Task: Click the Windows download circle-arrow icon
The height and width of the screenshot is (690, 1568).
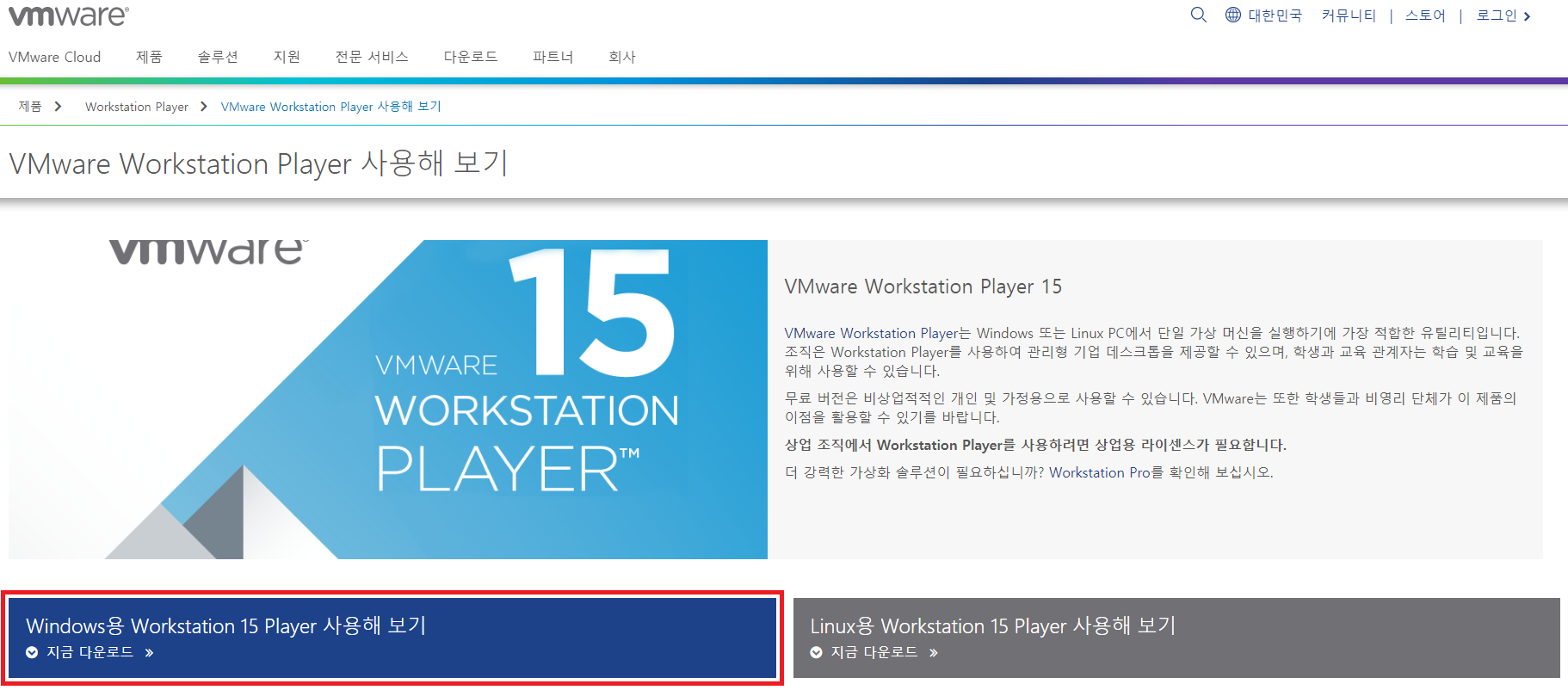Action: point(32,652)
